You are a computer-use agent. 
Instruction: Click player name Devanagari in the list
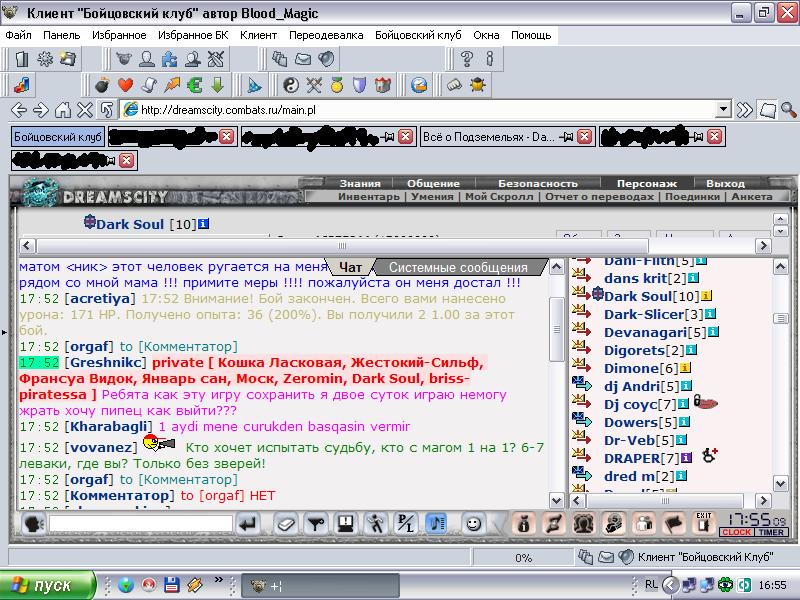[x=645, y=332]
